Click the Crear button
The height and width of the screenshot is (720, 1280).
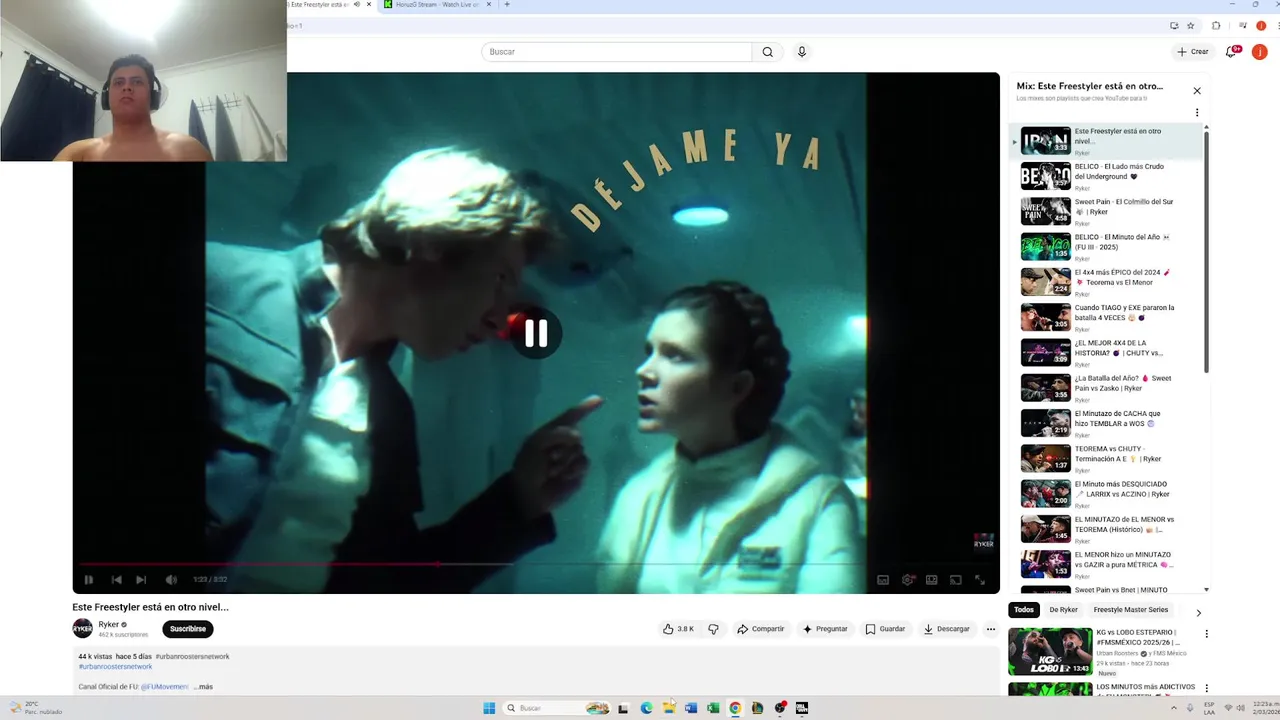coord(1193,52)
